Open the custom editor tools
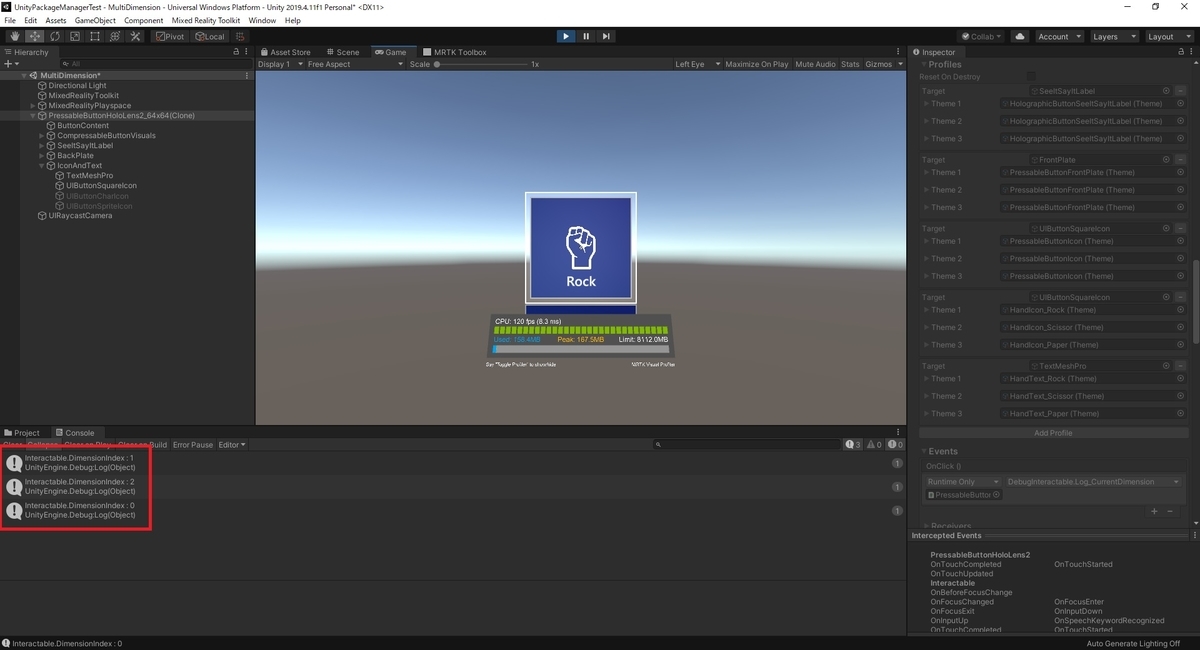The width and height of the screenshot is (1200, 650). 134,36
